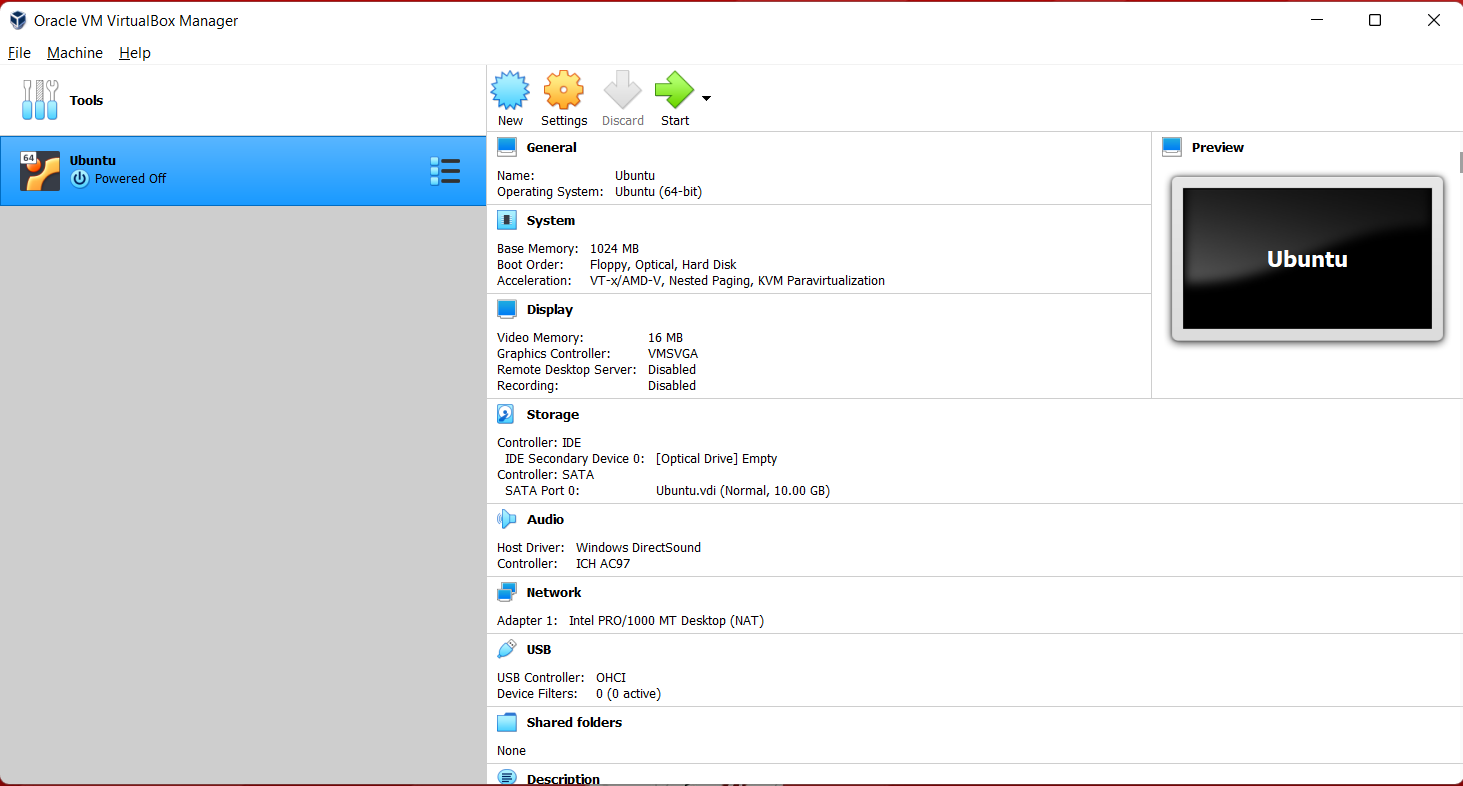This screenshot has width=1463, height=786.
Task: Click the USB section heading
Action: point(539,648)
